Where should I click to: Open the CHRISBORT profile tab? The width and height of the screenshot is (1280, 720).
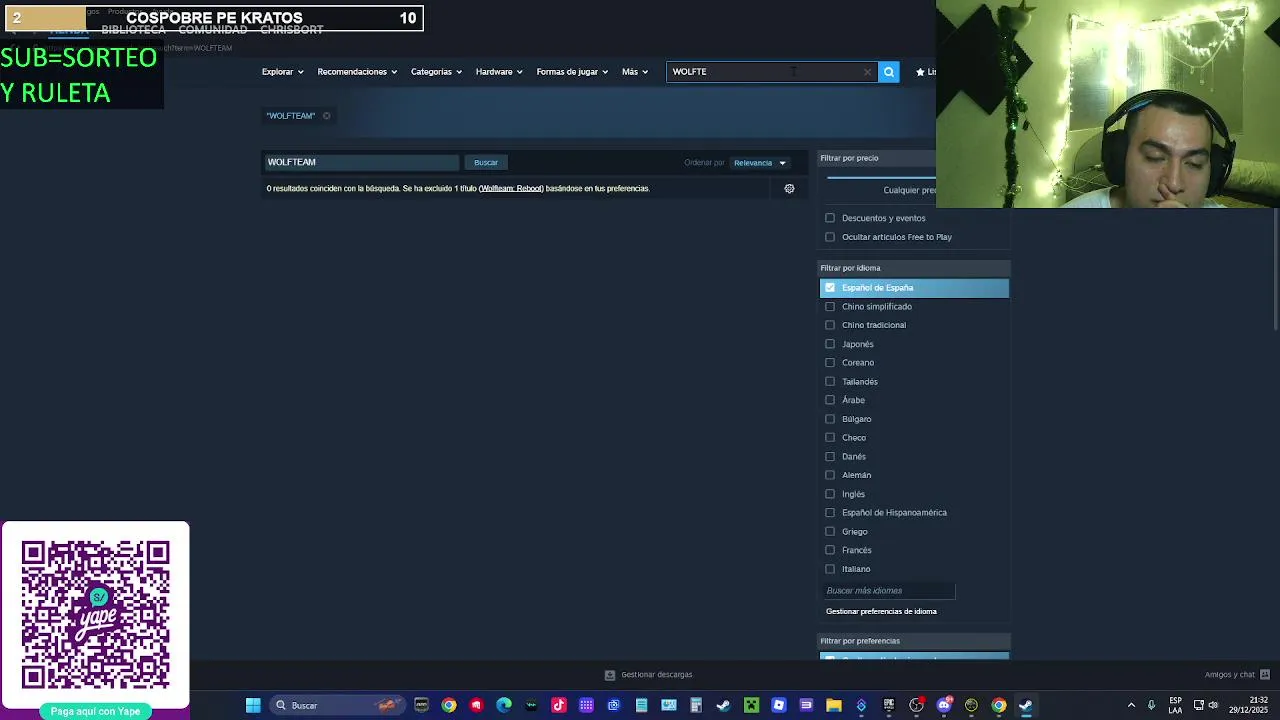[x=291, y=30]
